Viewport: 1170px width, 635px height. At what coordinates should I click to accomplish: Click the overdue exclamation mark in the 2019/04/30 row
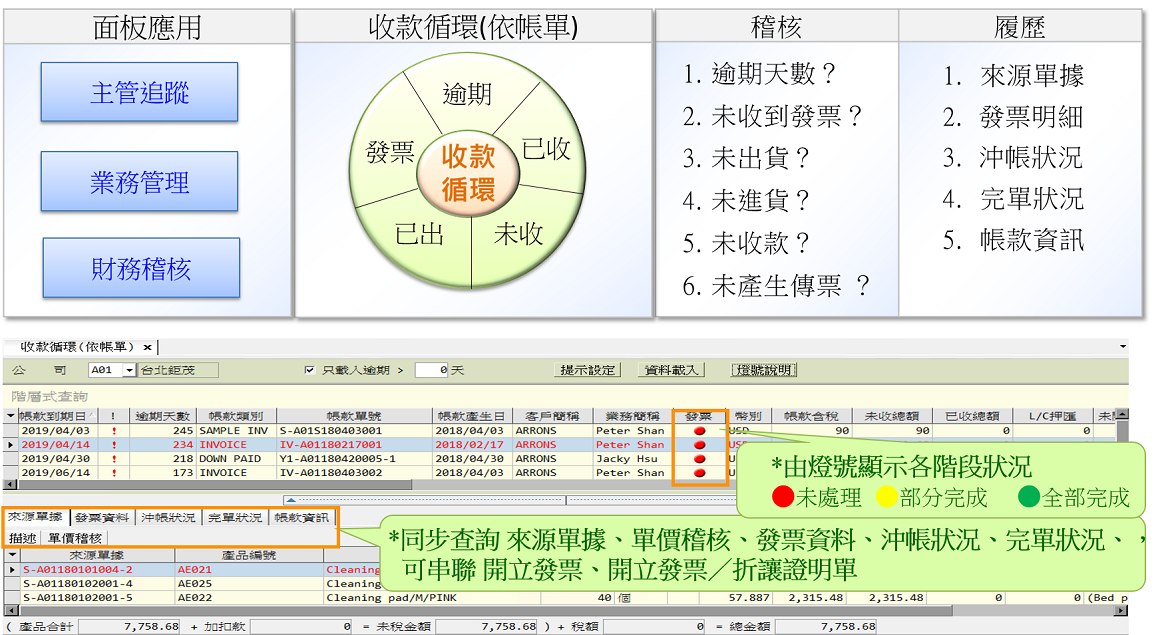tap(113, 459)
